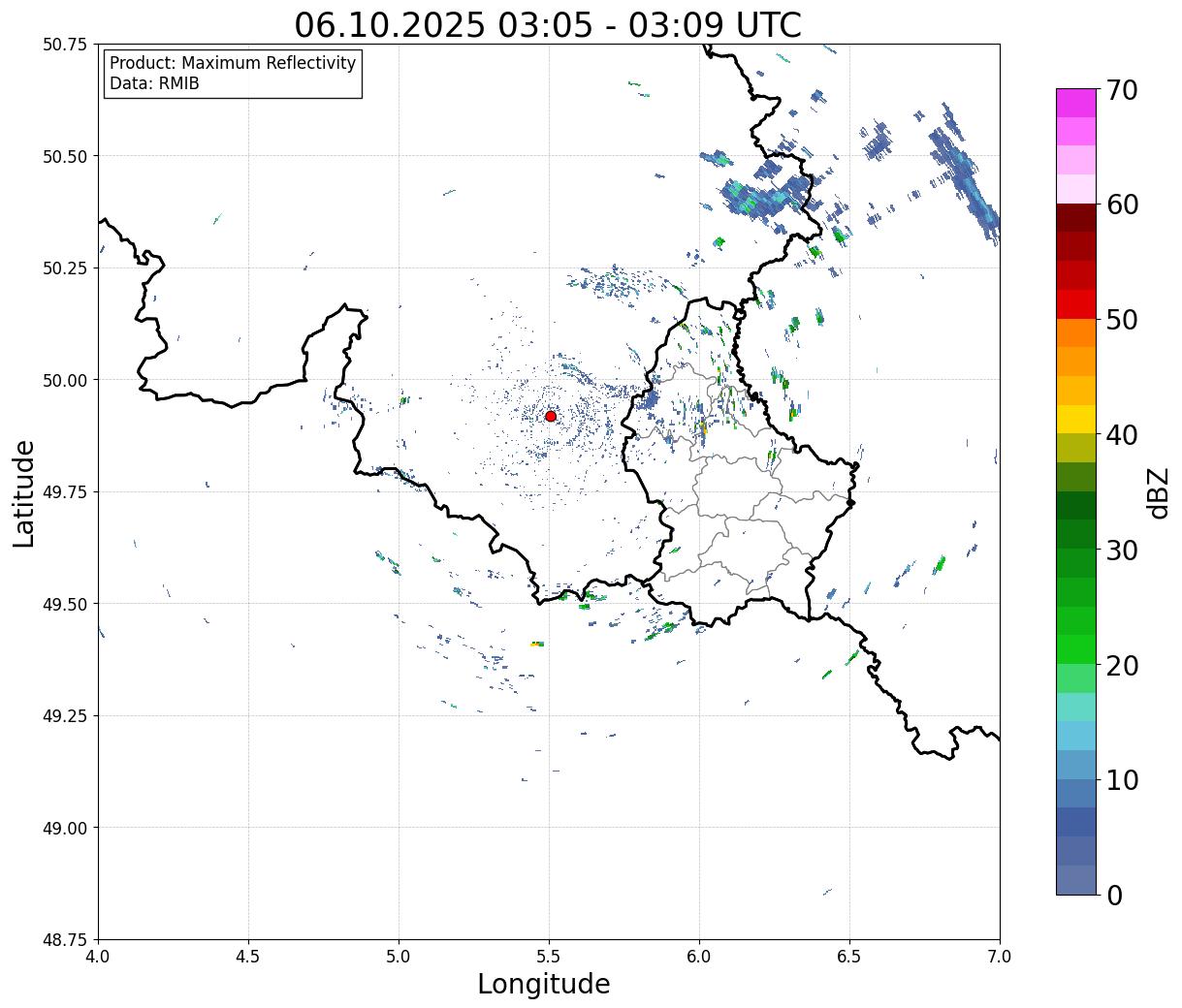The width and height of the screenshot is (1182, 1008).
Task: Click the colorbar tick label 40
Action: click(1123, 435)
